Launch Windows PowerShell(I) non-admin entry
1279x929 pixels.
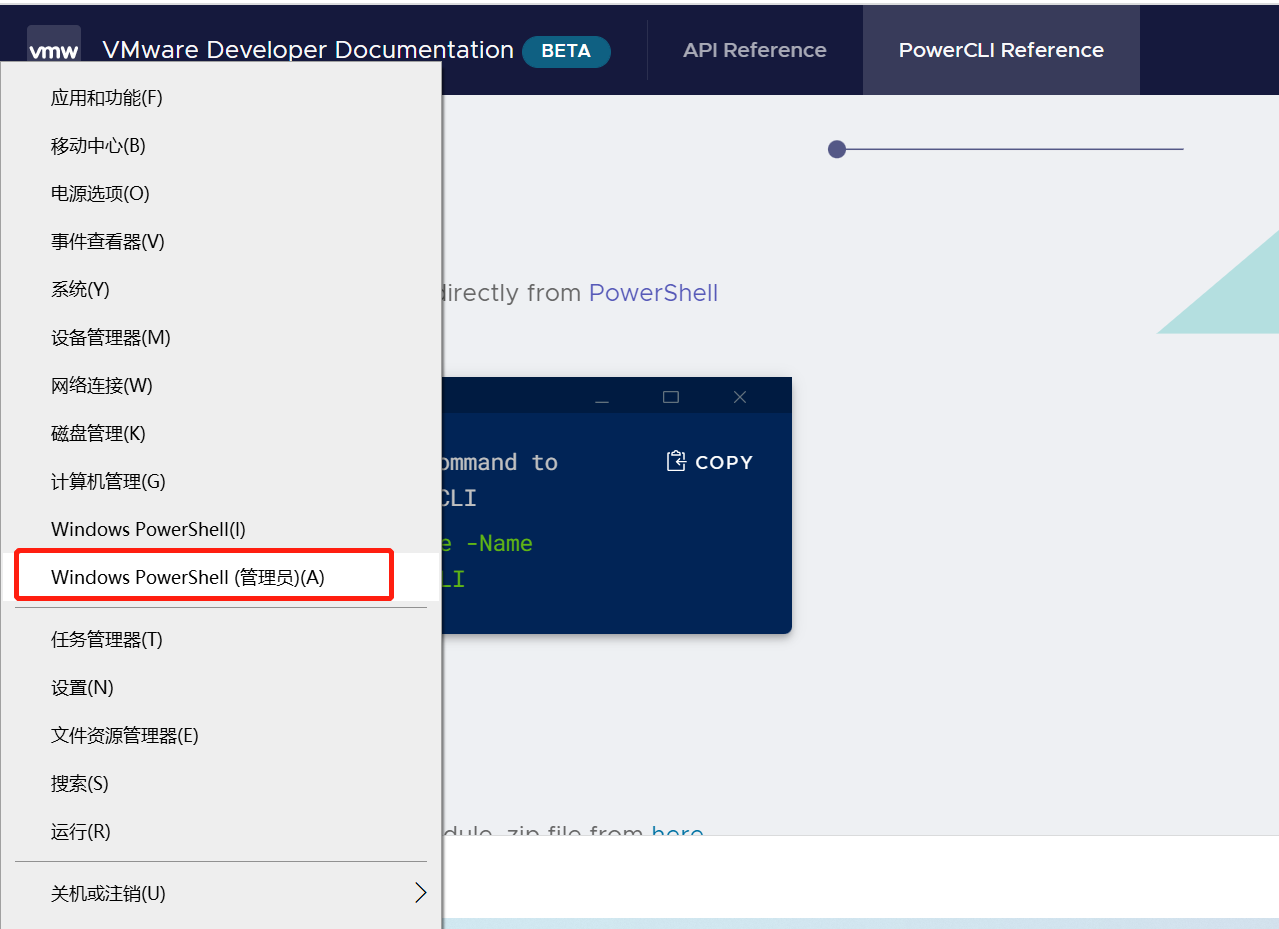coord(220,529)
